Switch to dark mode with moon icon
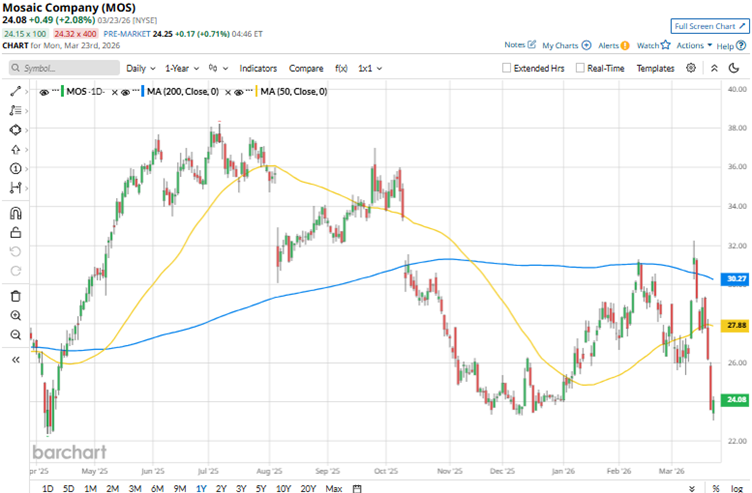 pos(715,68)
